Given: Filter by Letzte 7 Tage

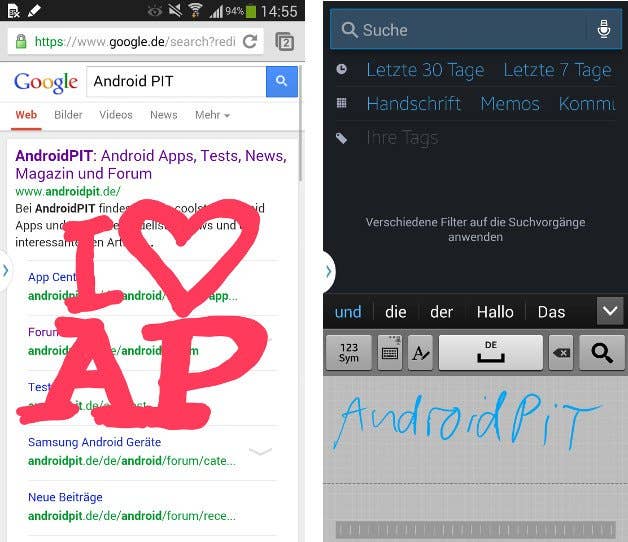Looking at the screenshot, I should point(557,71).
